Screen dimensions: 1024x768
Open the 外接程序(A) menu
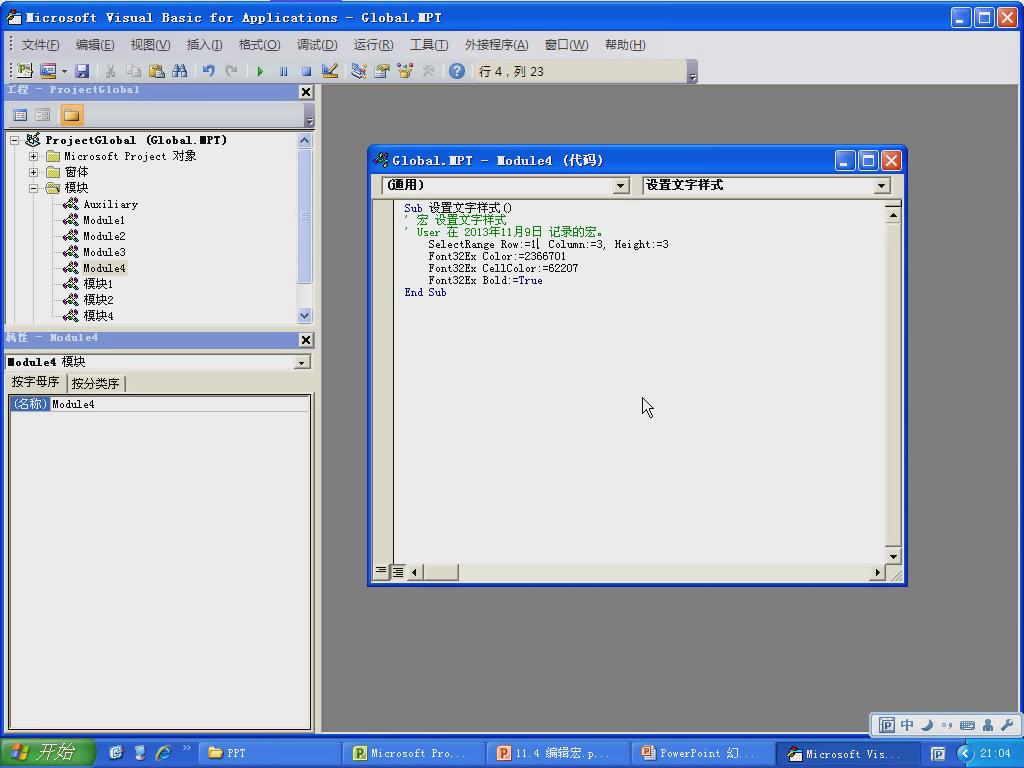click(496, 44)
